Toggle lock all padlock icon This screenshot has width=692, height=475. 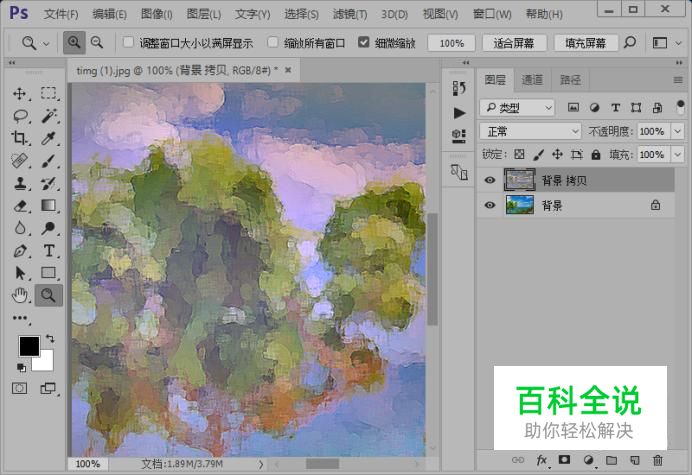click(x=596, y=155)
